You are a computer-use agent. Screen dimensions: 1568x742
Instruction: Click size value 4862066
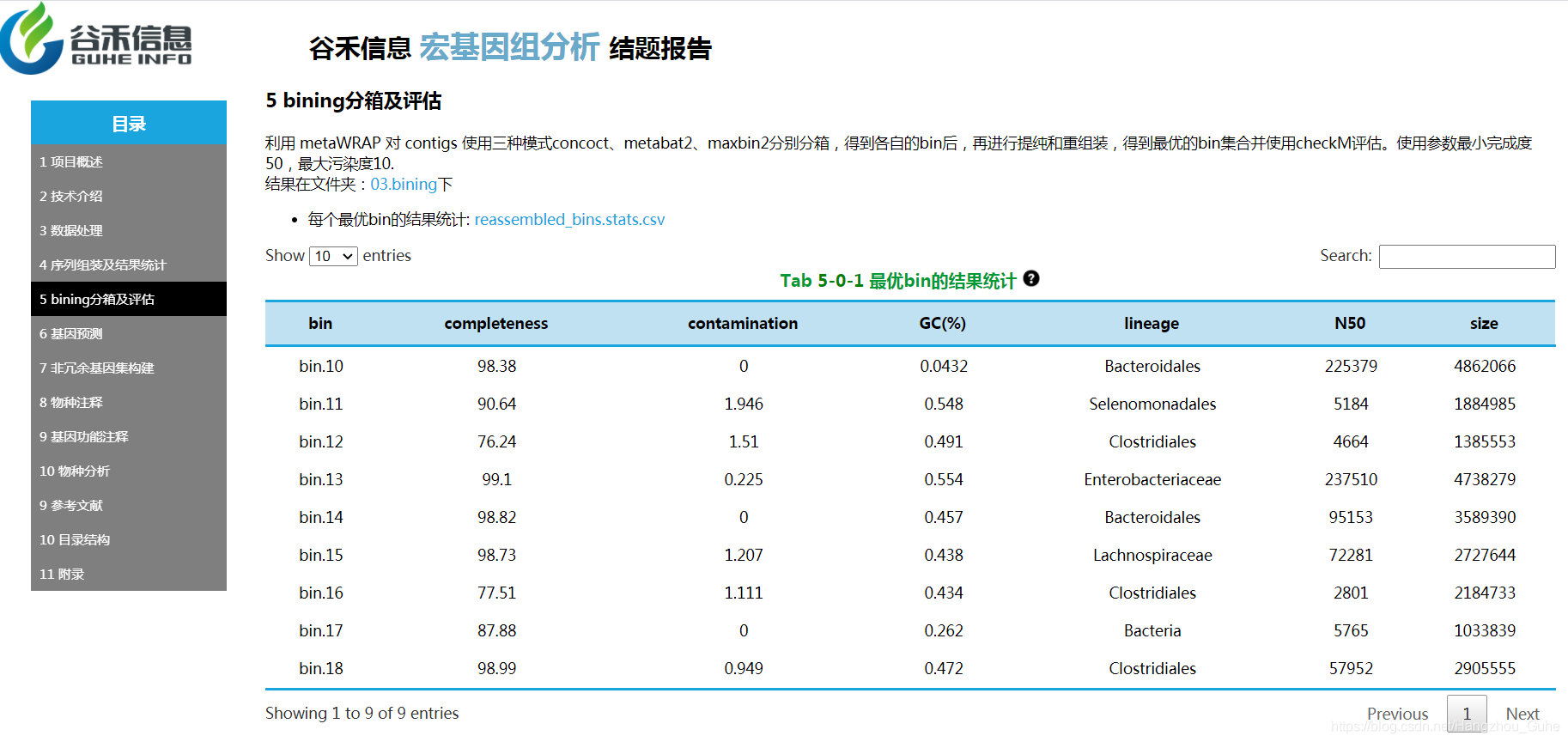point(1485,366)
